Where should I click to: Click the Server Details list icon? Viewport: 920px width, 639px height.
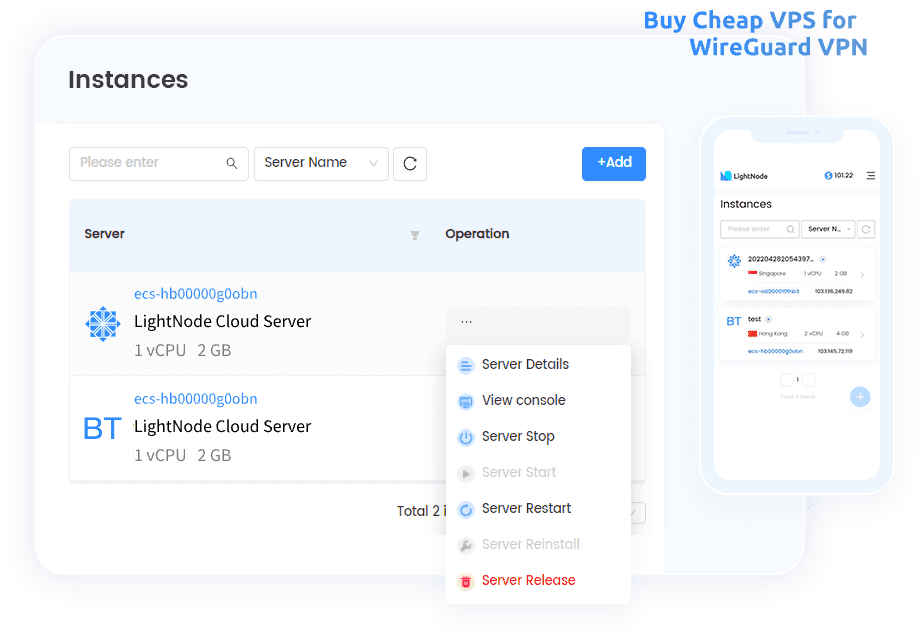tap(466, 366)
